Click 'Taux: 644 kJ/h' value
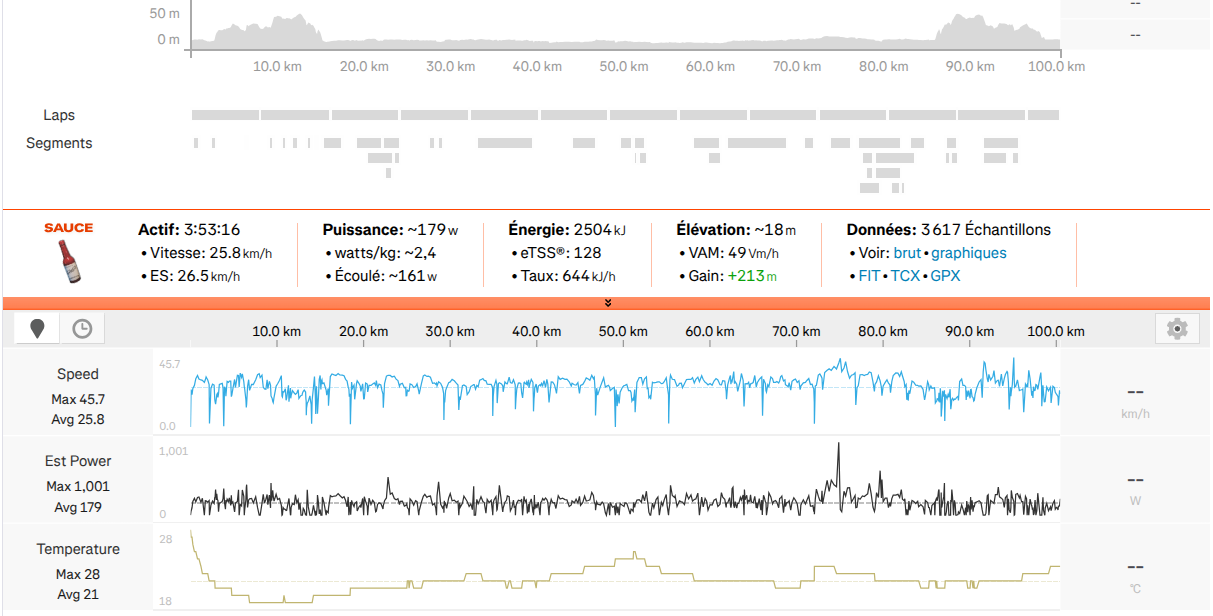The image size is (1213, 616). tap(567, 276)
